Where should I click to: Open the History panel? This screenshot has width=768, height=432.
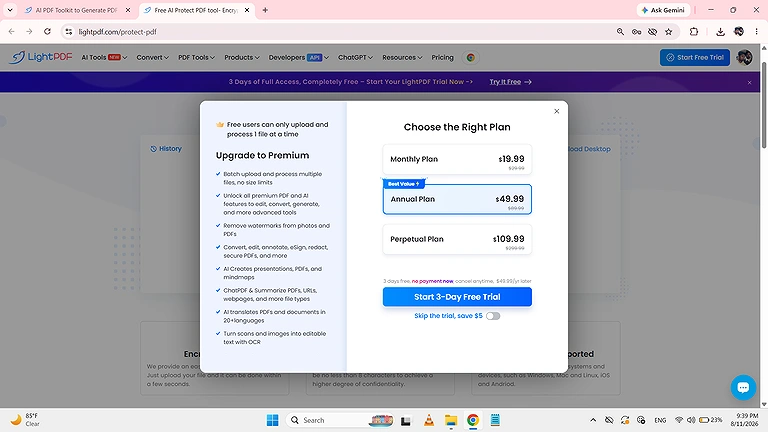click(x=166, y=148)
